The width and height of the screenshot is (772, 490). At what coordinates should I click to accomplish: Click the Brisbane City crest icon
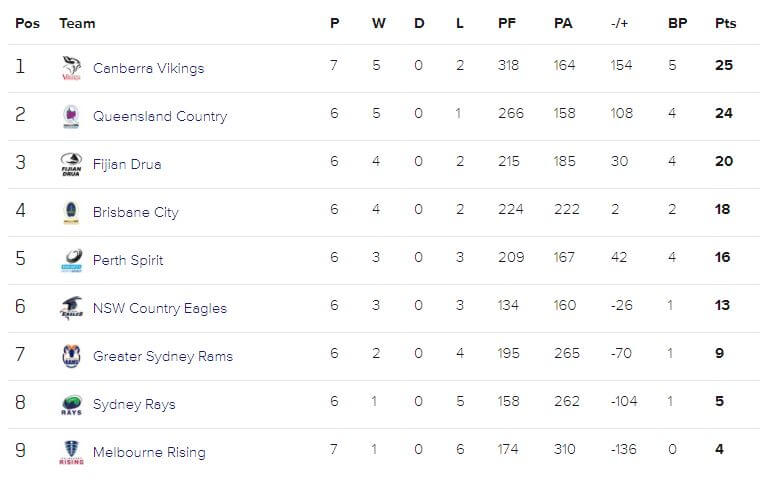coord(71,212)
